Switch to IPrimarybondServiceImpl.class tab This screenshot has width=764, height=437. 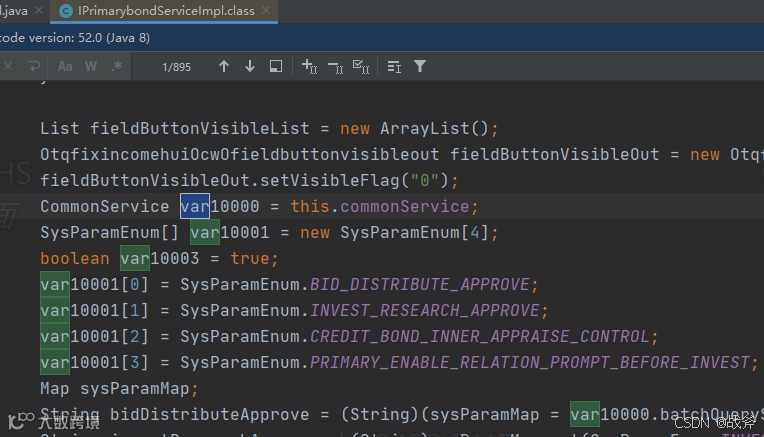[x=164, y=11]
